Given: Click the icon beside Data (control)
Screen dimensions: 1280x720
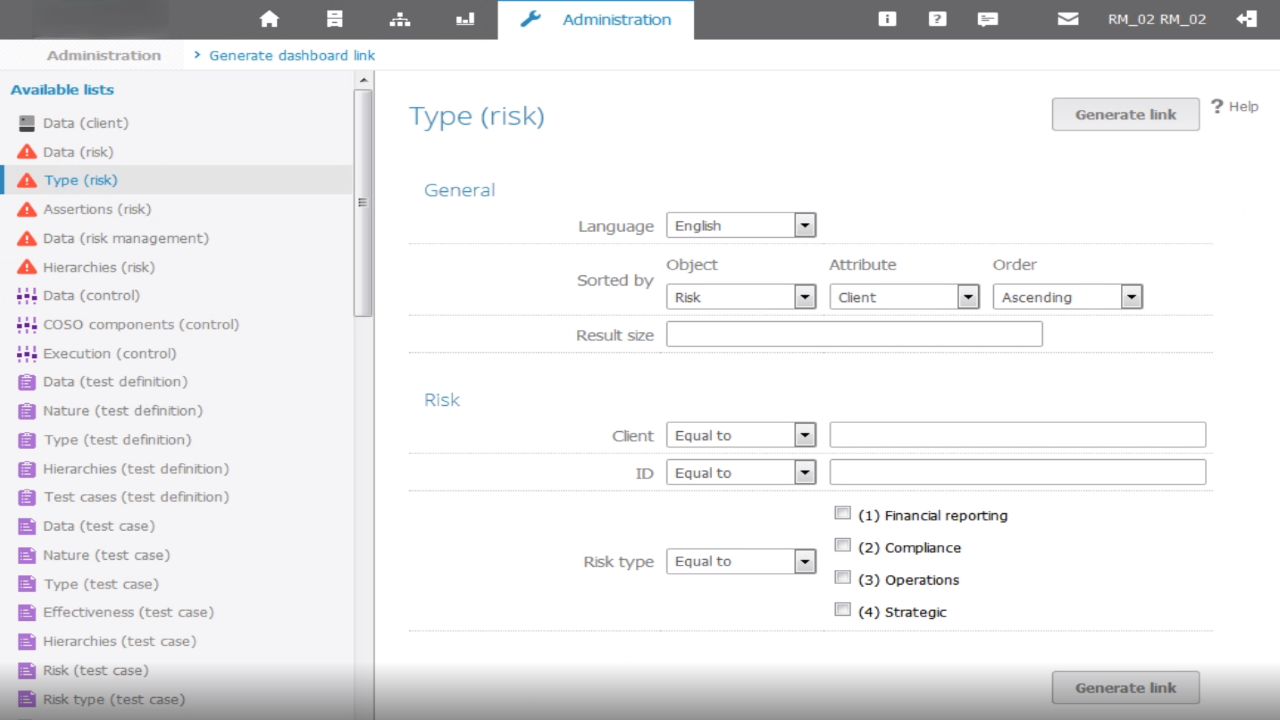Looking at the screenshot, I should click(x=27, y=295).
